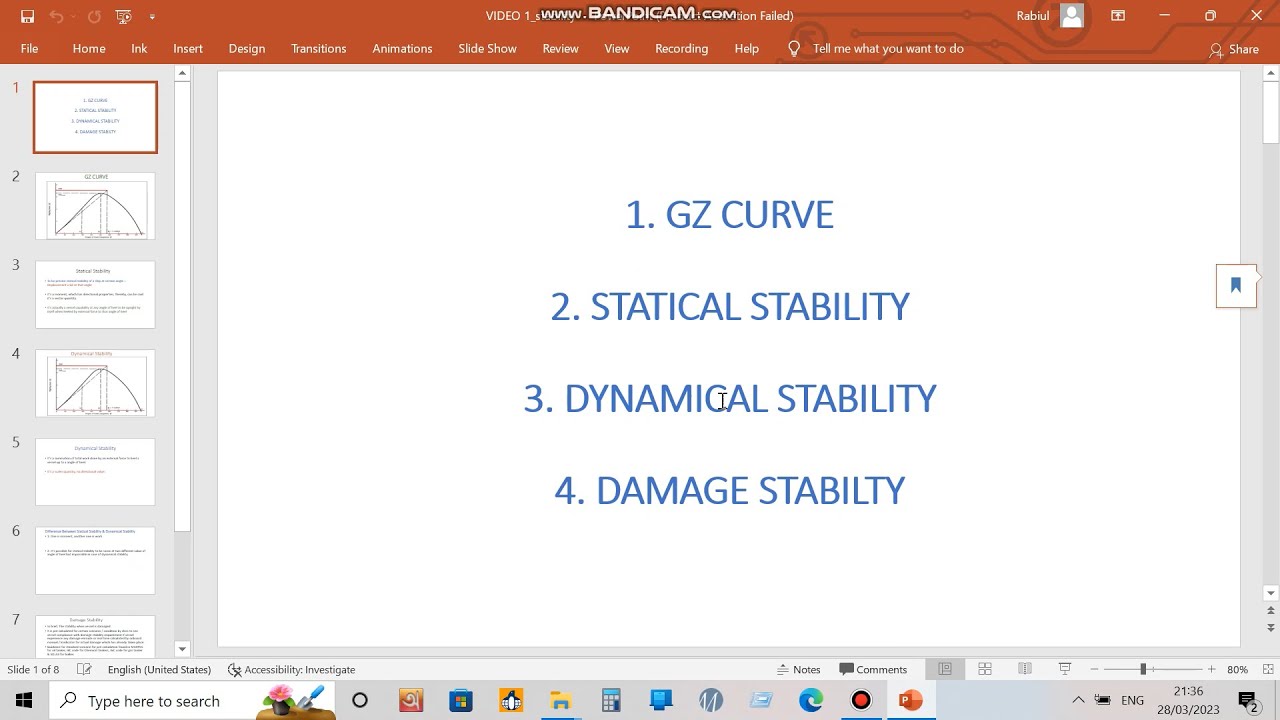Click zoom in plus button
This screenshot has width=1280, height=720.
[x=1211, y=669]
